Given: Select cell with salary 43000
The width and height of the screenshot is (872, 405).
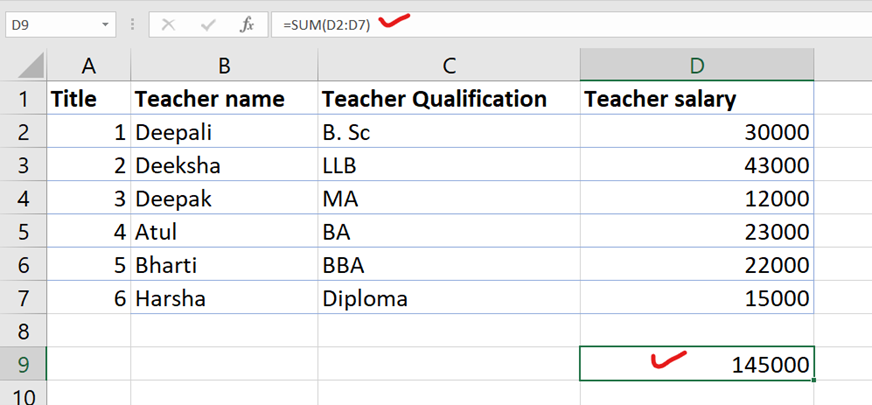Looking at the screenshot, I should coord(696,165).
